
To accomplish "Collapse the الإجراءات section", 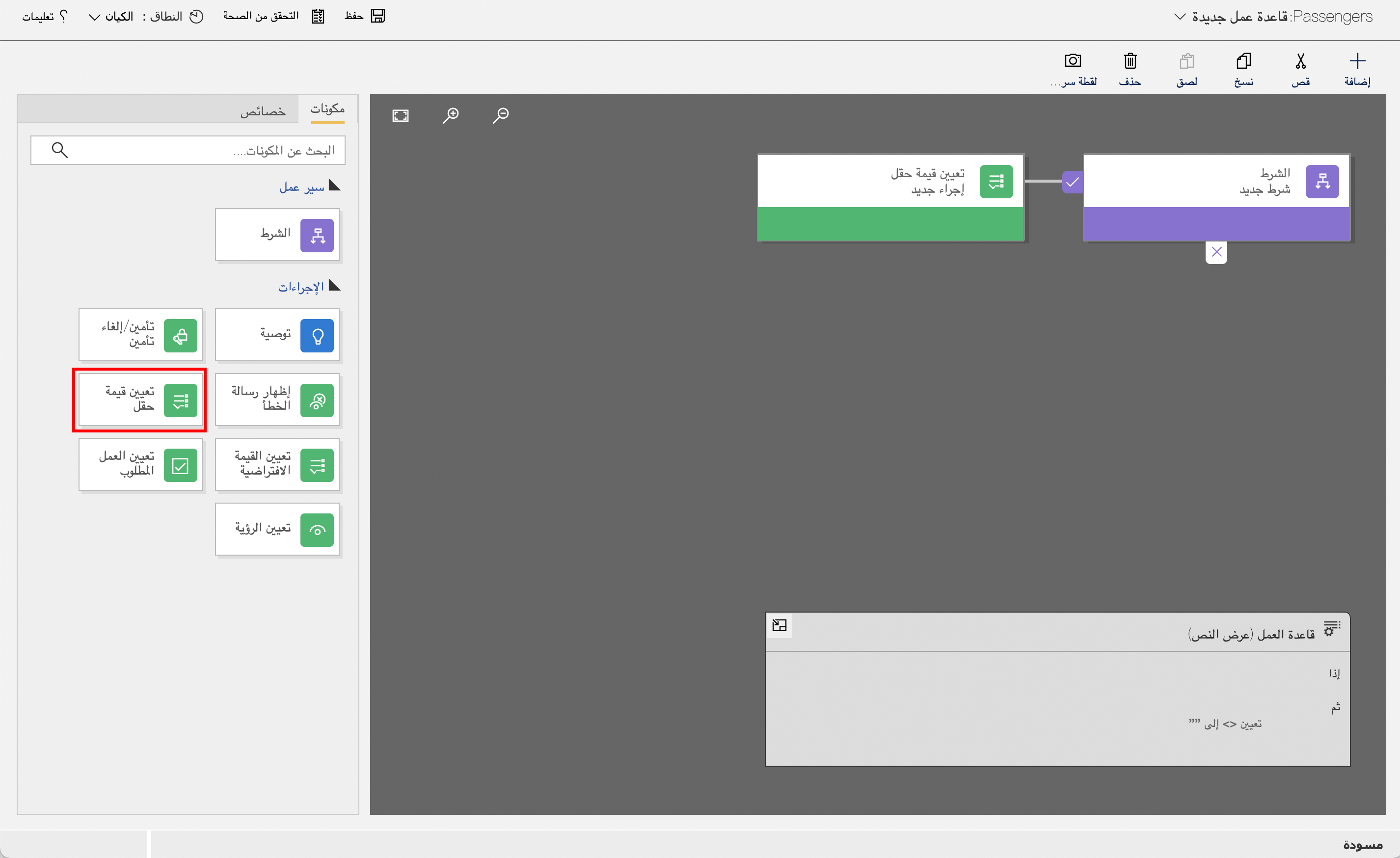I will [x=335, y=285].
